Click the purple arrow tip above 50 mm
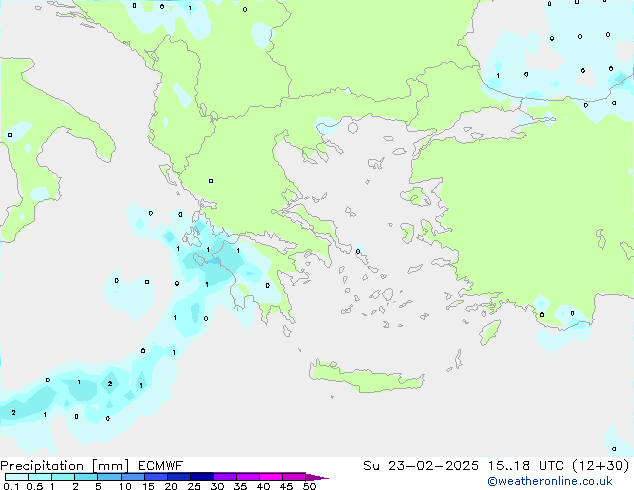This screenshot has width=634, height=490. tap(317, 478)
